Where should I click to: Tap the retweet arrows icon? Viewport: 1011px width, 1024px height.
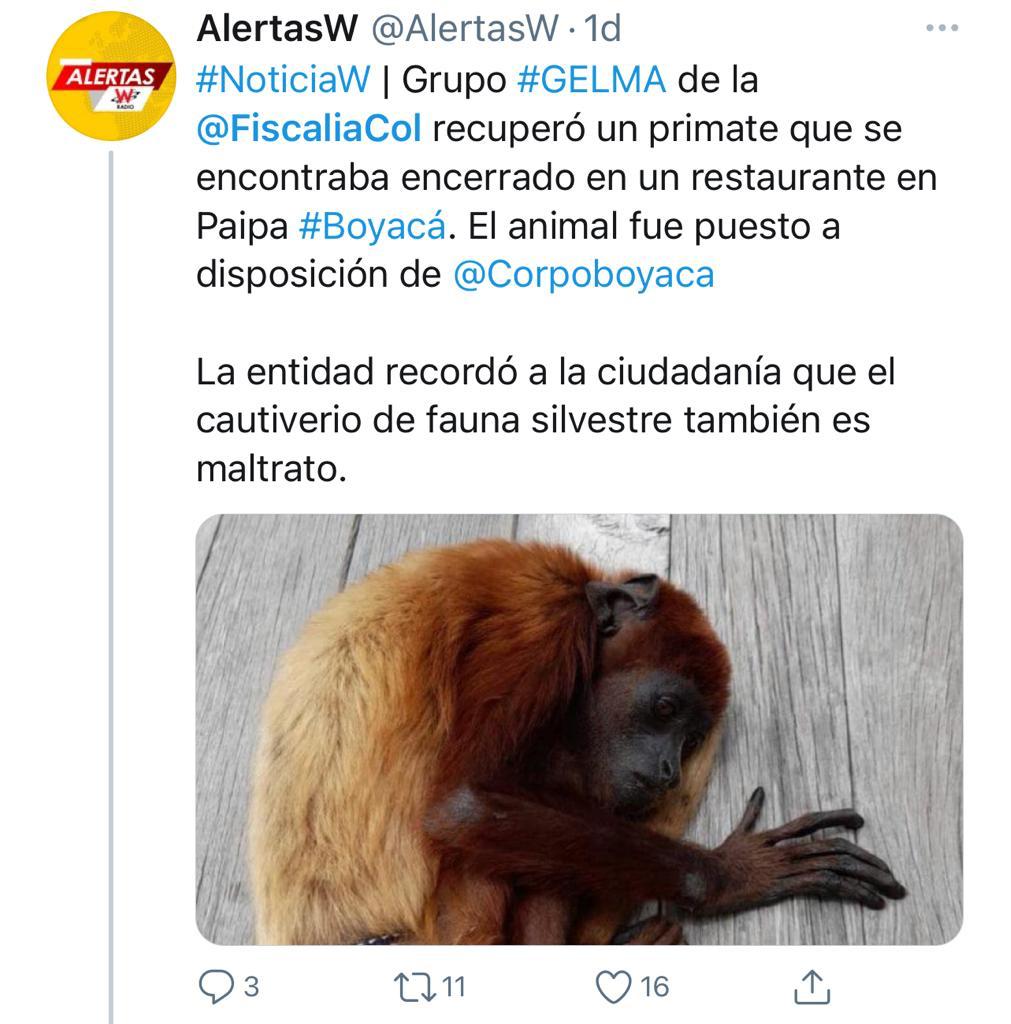pos(415,987)
